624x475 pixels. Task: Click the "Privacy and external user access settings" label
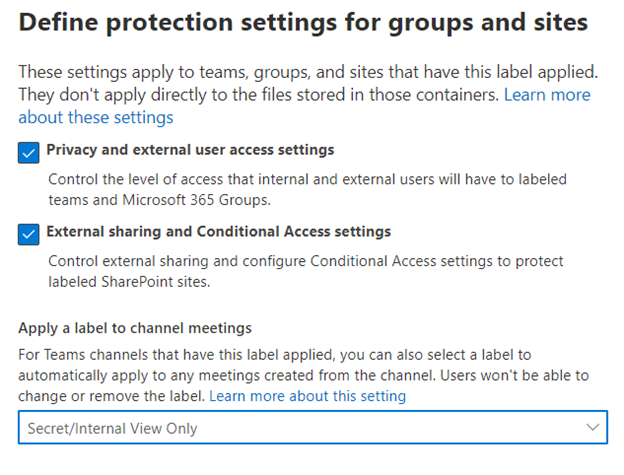(x=190, y=150)
